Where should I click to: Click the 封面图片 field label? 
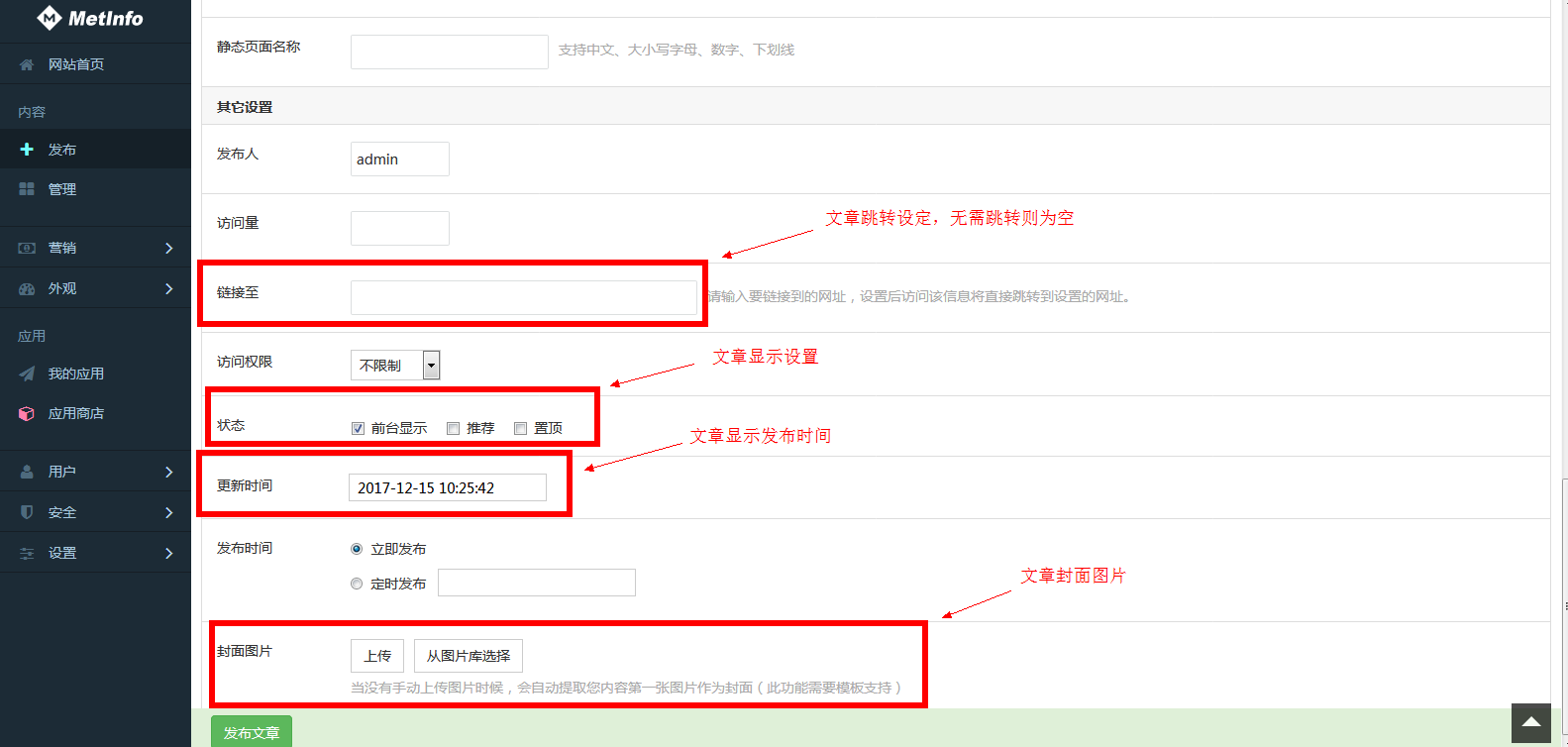(x=245, y=651)
